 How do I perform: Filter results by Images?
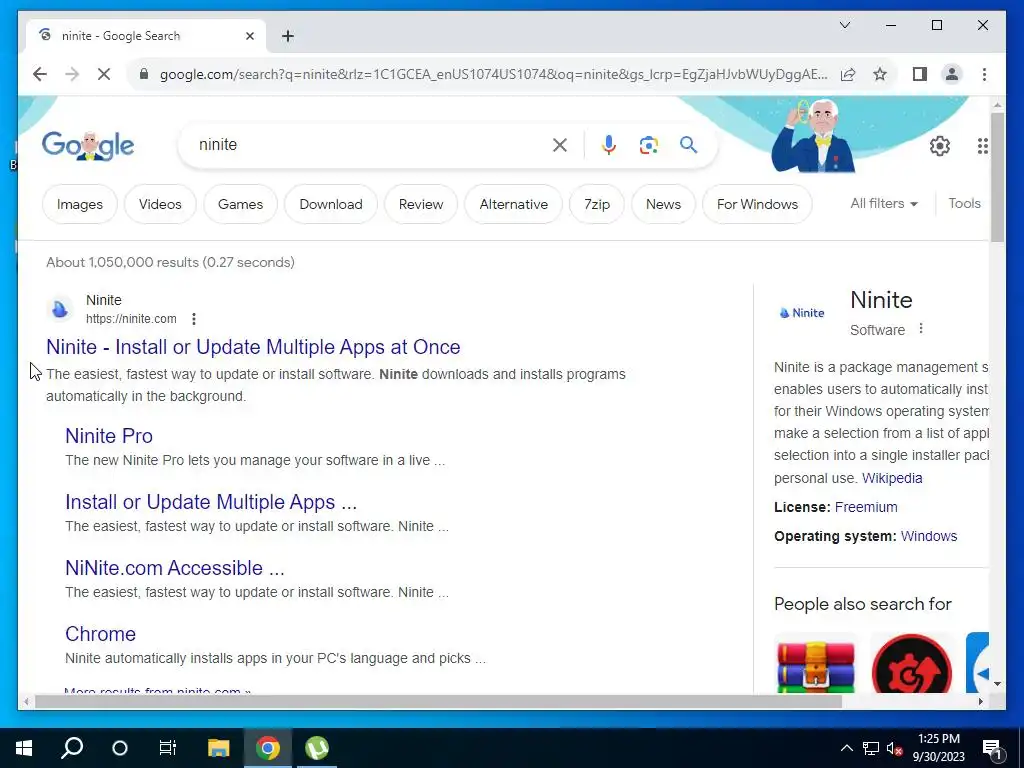click(x=80, y=204)
